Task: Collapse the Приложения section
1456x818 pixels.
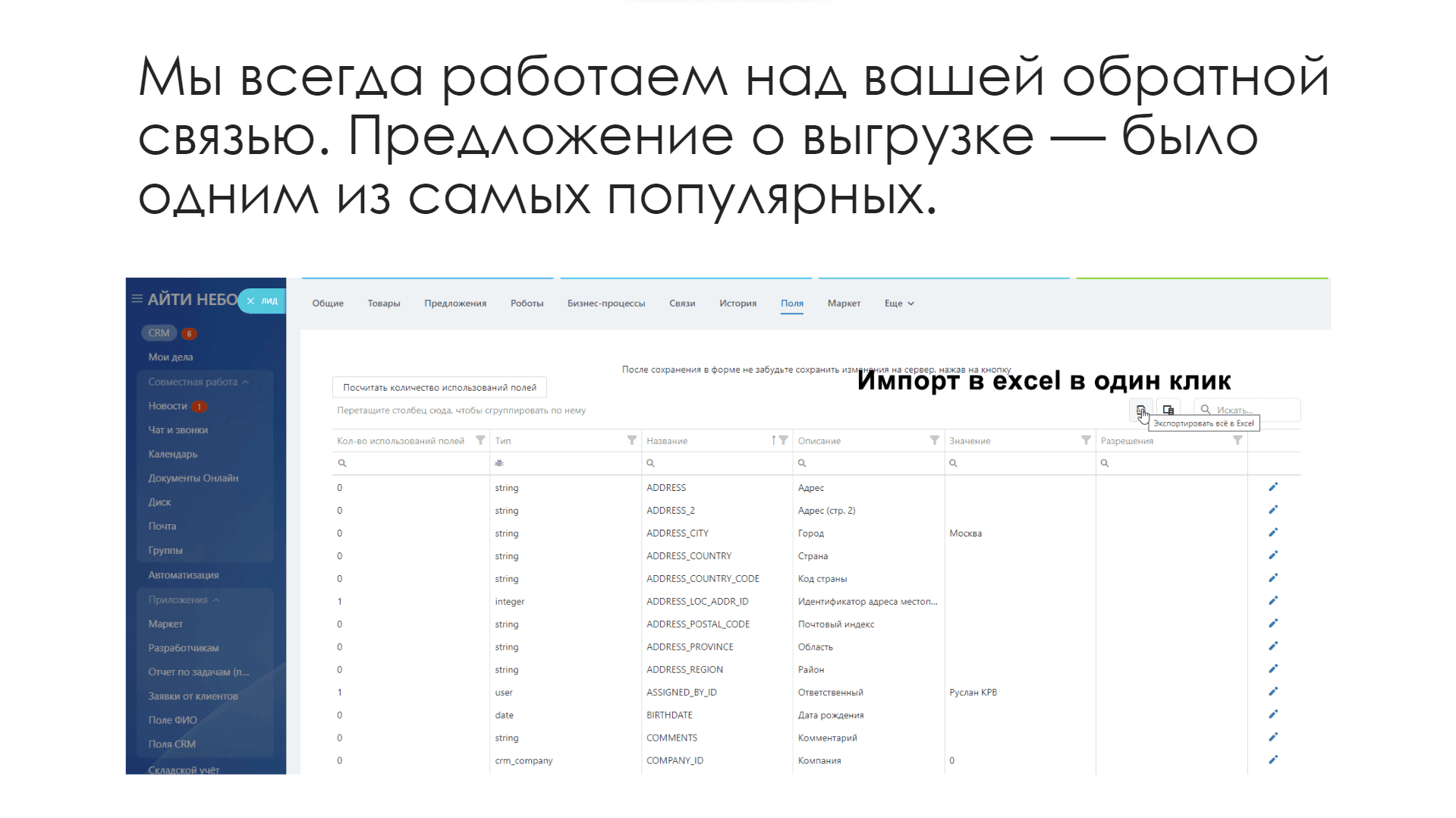Action: tap(184, 600)
